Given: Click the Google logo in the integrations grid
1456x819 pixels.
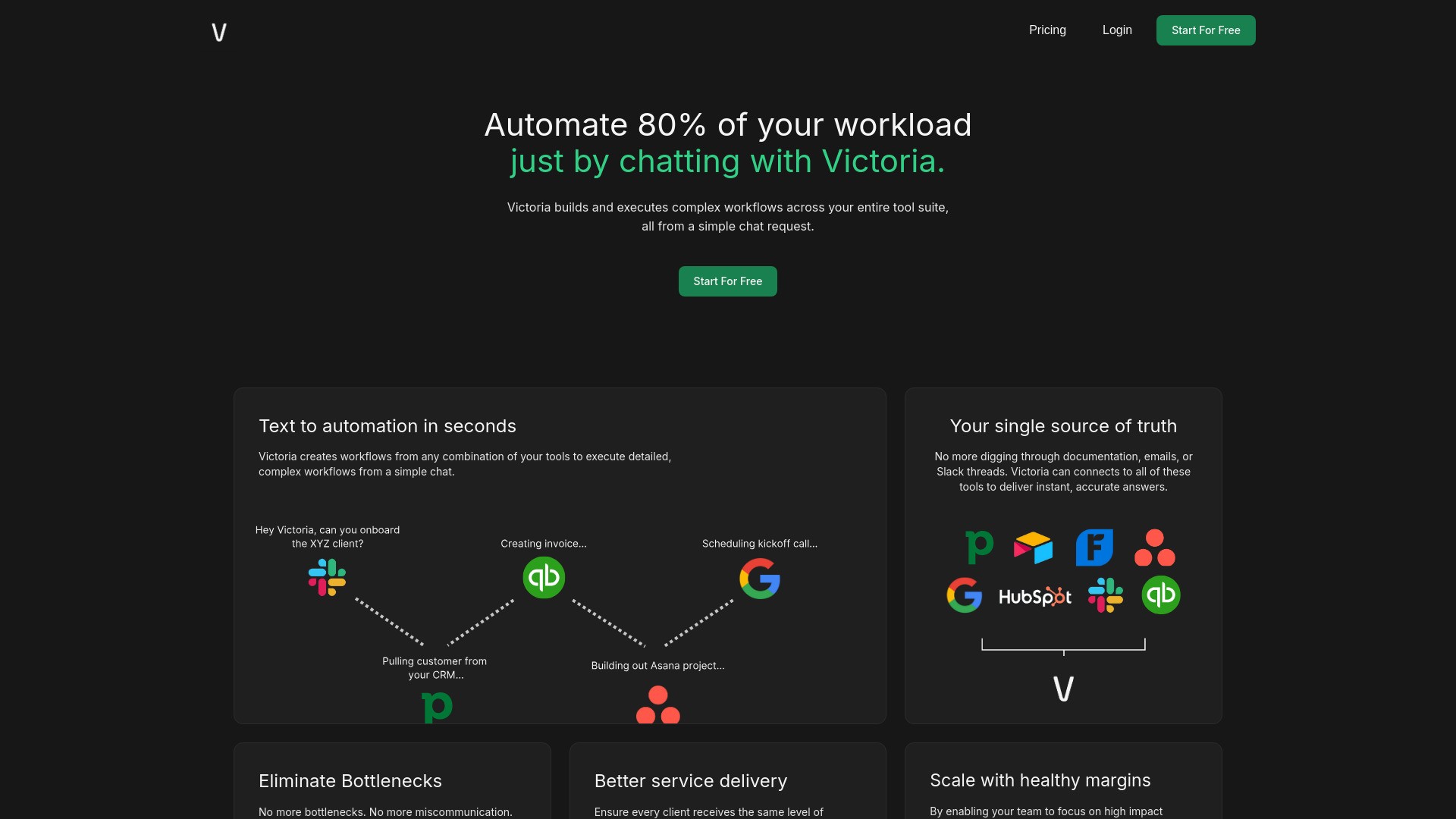Looking at the screenshot, I should click(965, 595).
